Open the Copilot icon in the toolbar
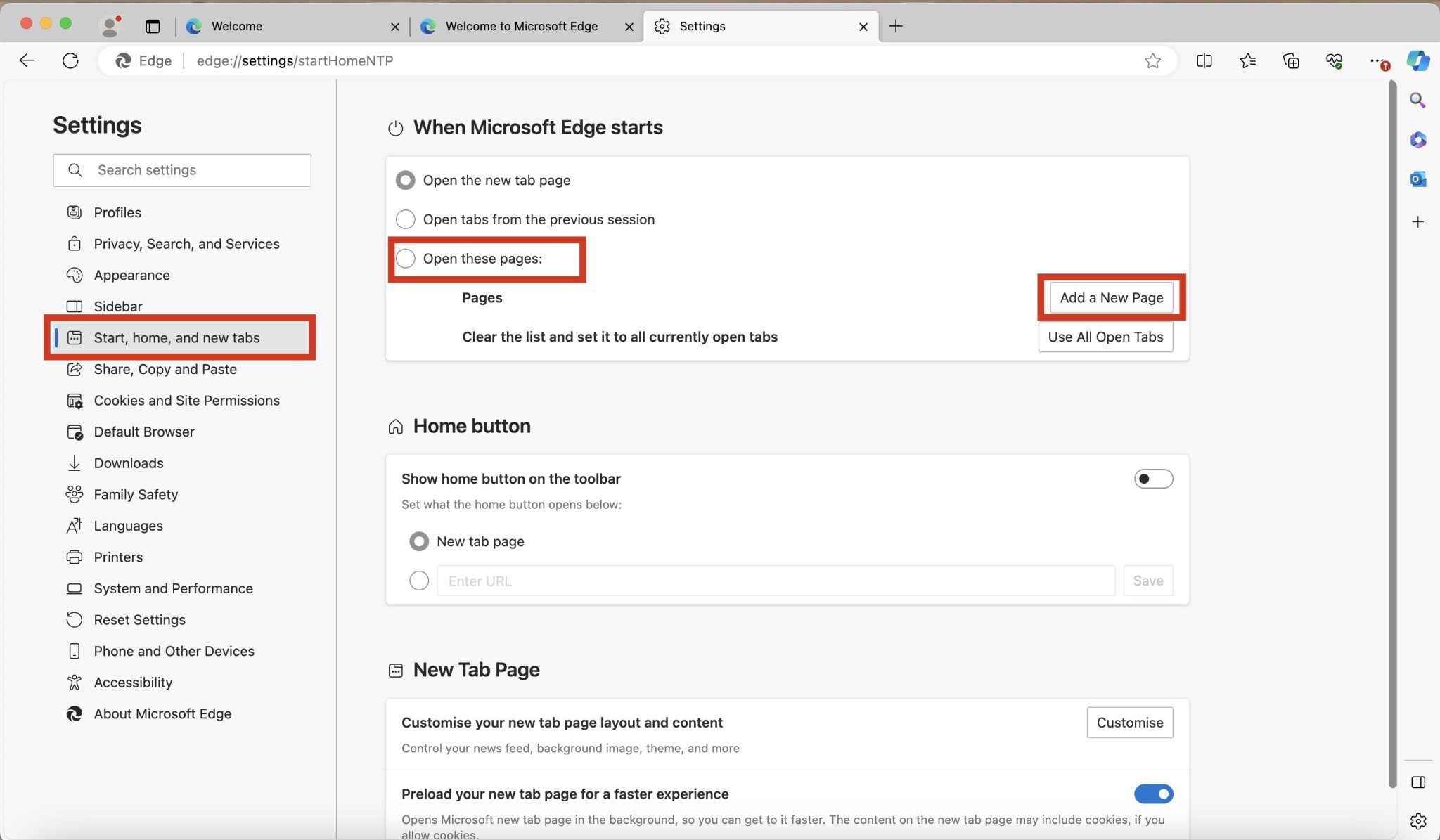This screenshot has width=1440, height=840. click(1417, 60)
